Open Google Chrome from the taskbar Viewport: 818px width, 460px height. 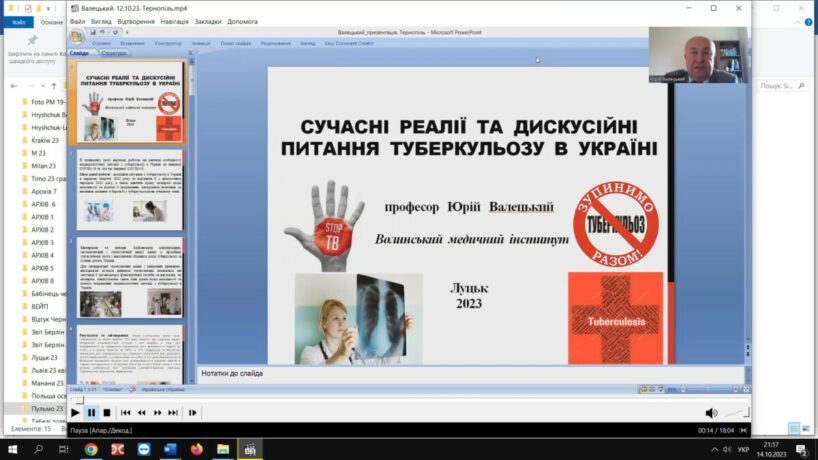[91, 450]
